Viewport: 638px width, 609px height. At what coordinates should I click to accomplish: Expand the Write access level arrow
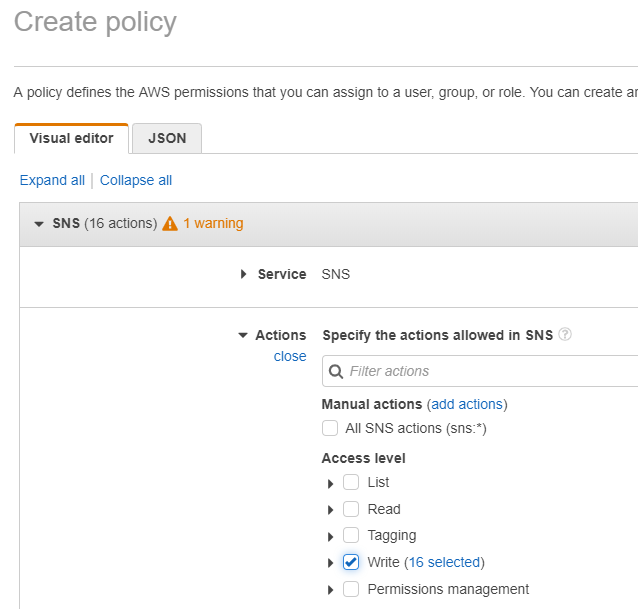[330, 563]
